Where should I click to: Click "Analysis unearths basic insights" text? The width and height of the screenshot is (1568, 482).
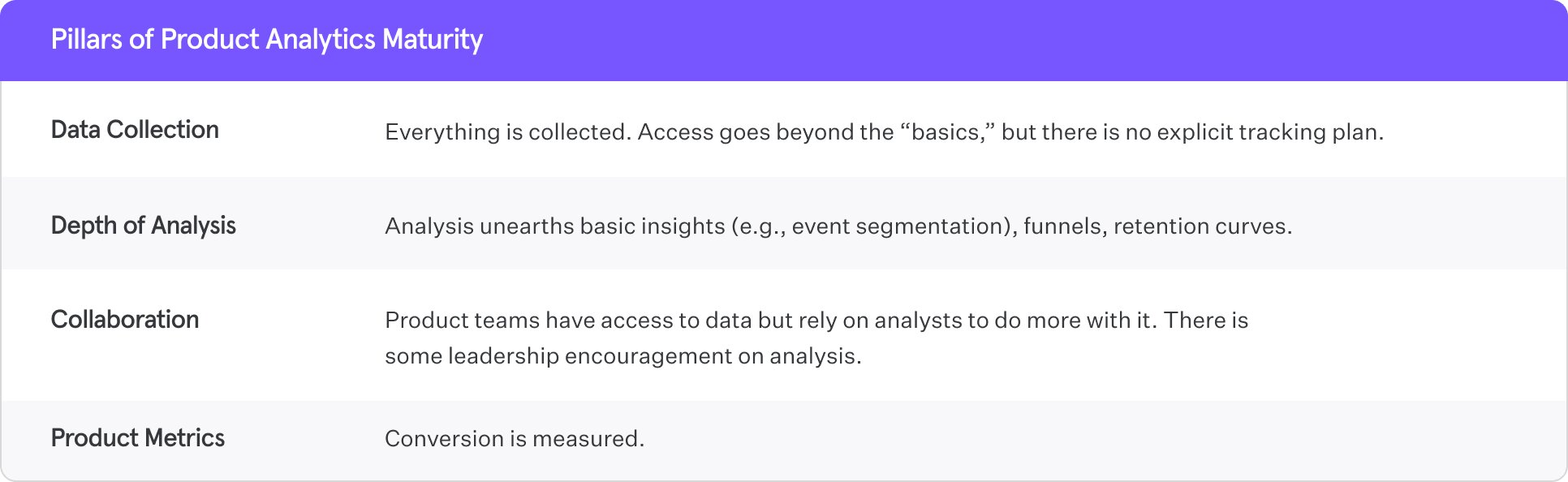click(x=554, y=226)
